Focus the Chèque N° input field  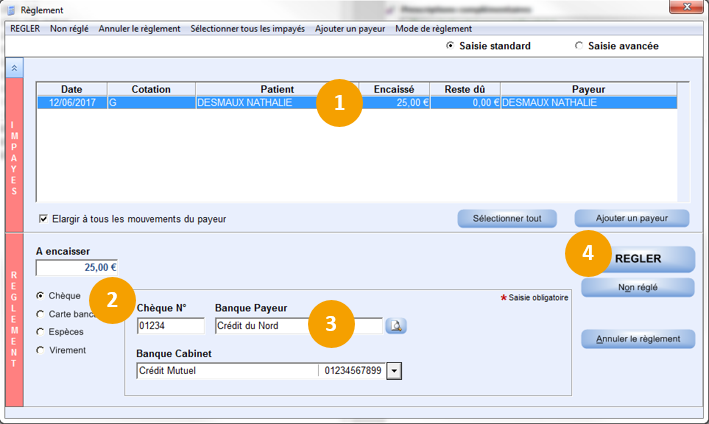(x=170, y=326)
